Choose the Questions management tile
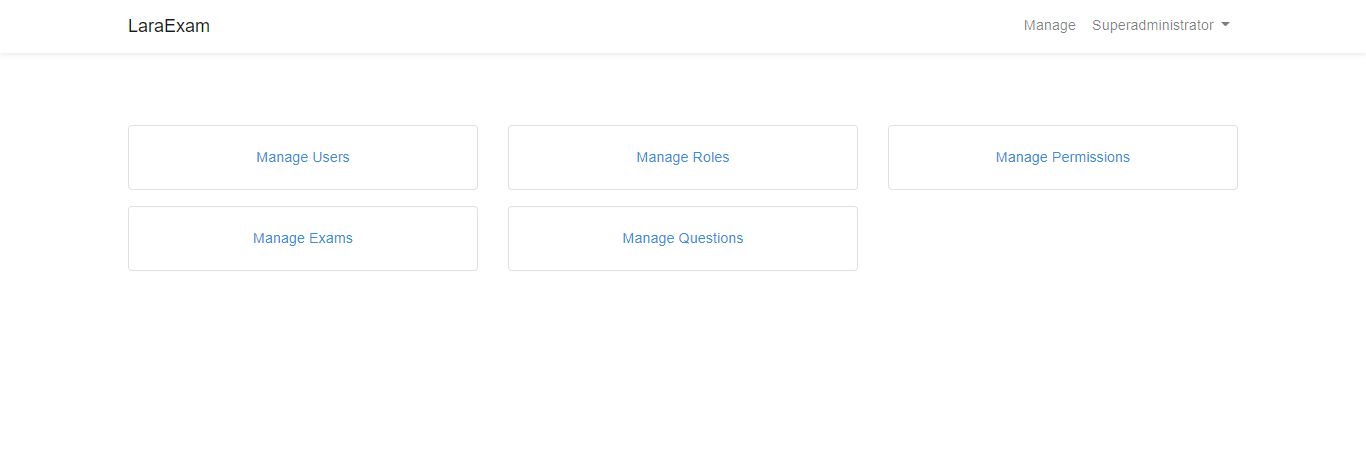The width and height of the screenshot is (1366, 475). click(x=683, y=238)
